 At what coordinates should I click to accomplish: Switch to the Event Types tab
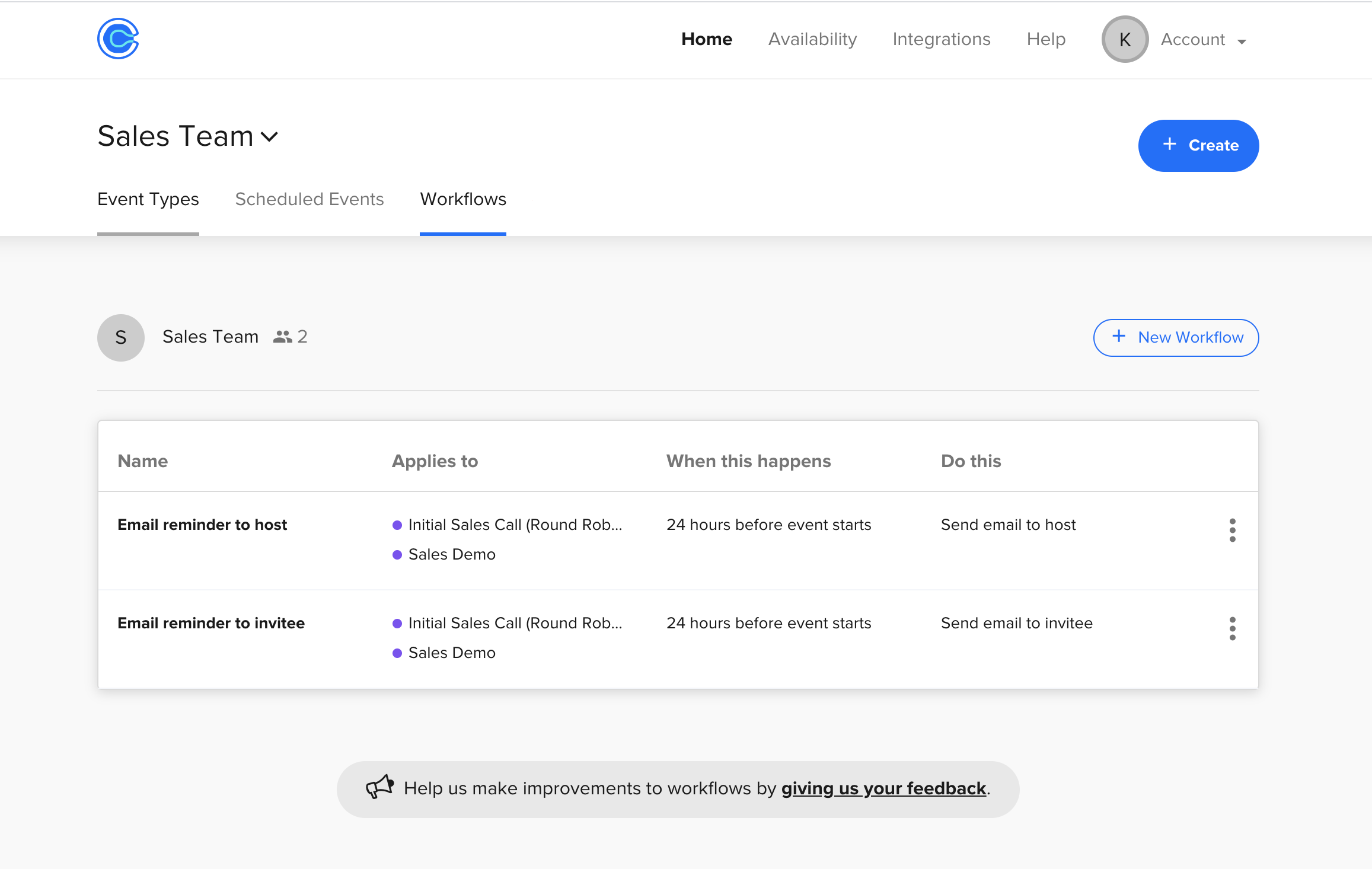coord(148,199)
